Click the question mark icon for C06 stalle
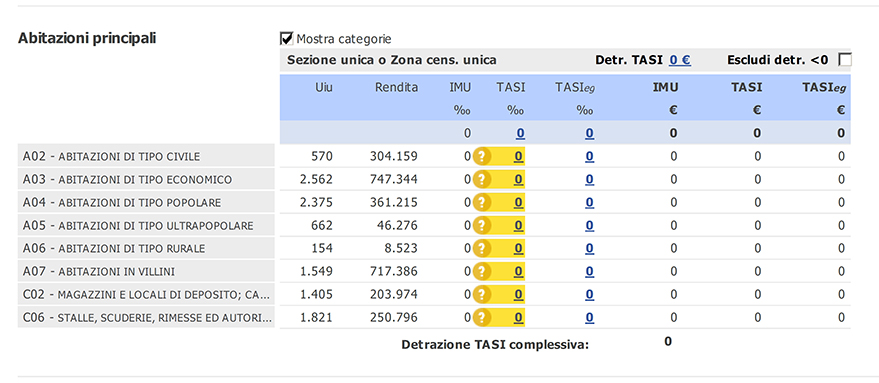This screenshot has height=383, width=879. point(482,317)
